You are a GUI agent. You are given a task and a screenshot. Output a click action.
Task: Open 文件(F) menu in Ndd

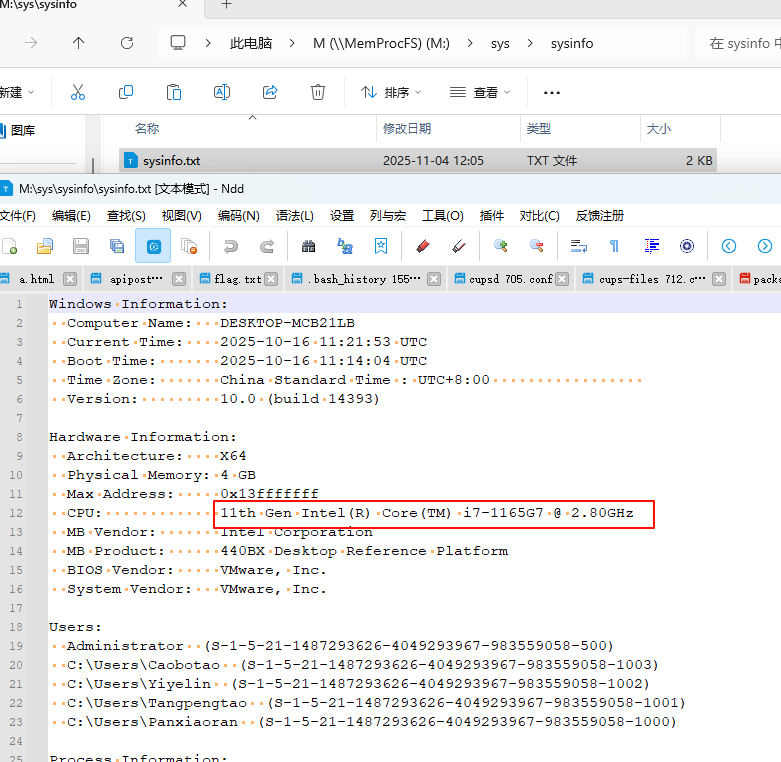point(18,216)
